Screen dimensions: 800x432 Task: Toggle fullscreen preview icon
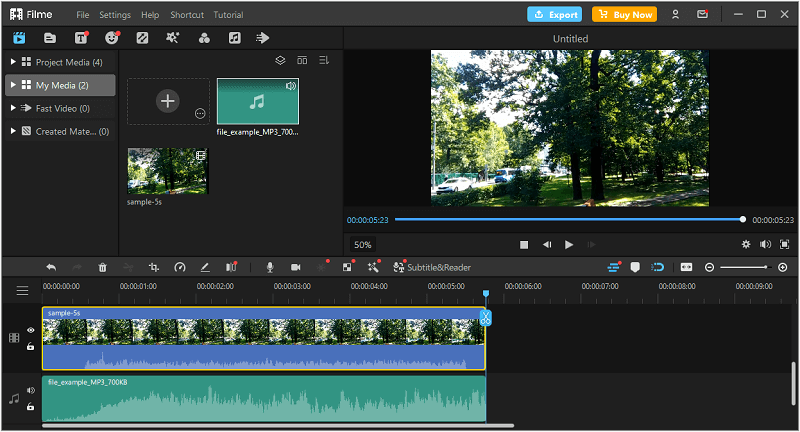[785, 245]
